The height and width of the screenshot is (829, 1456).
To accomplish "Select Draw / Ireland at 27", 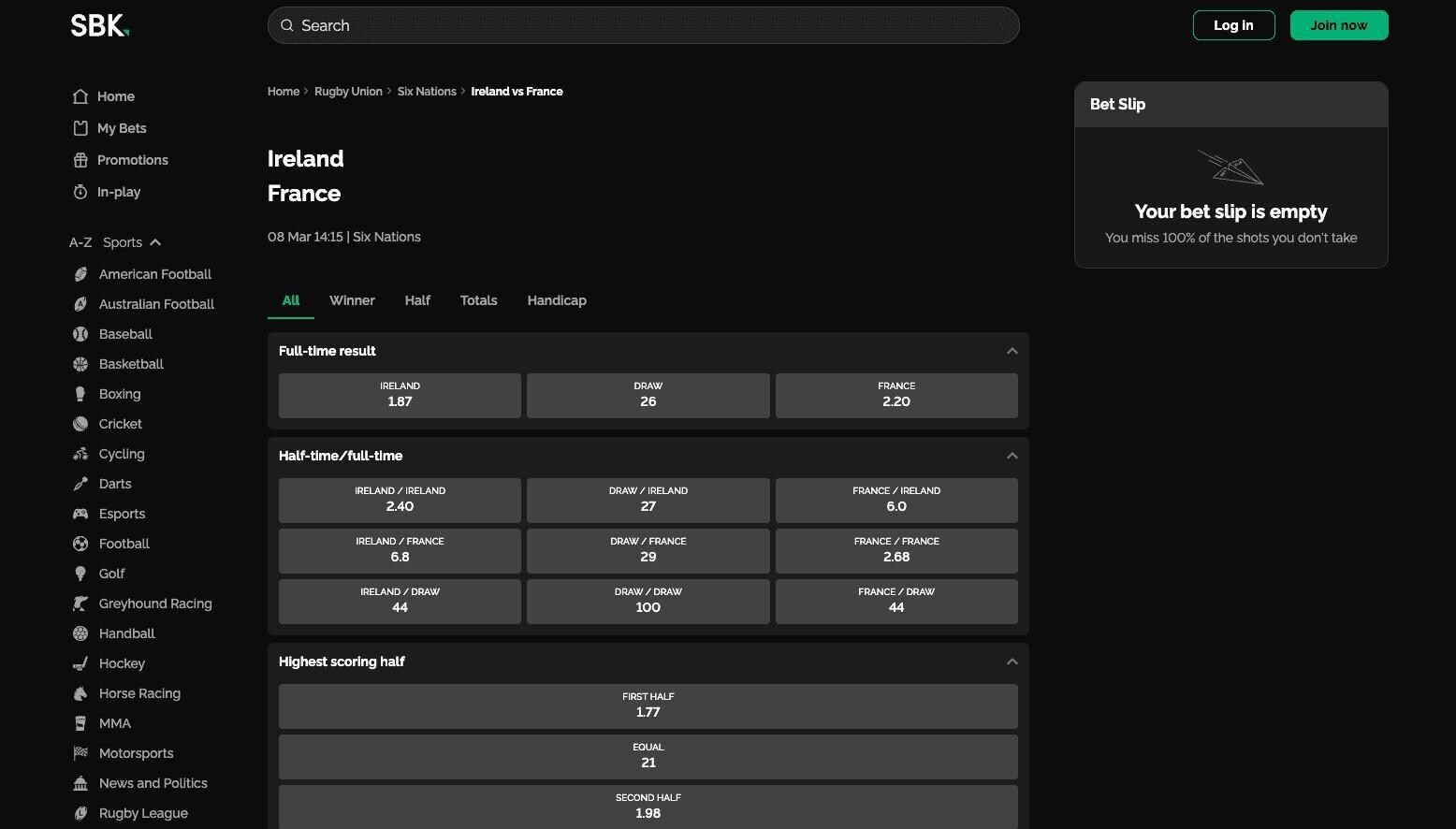I will [648, 501].
